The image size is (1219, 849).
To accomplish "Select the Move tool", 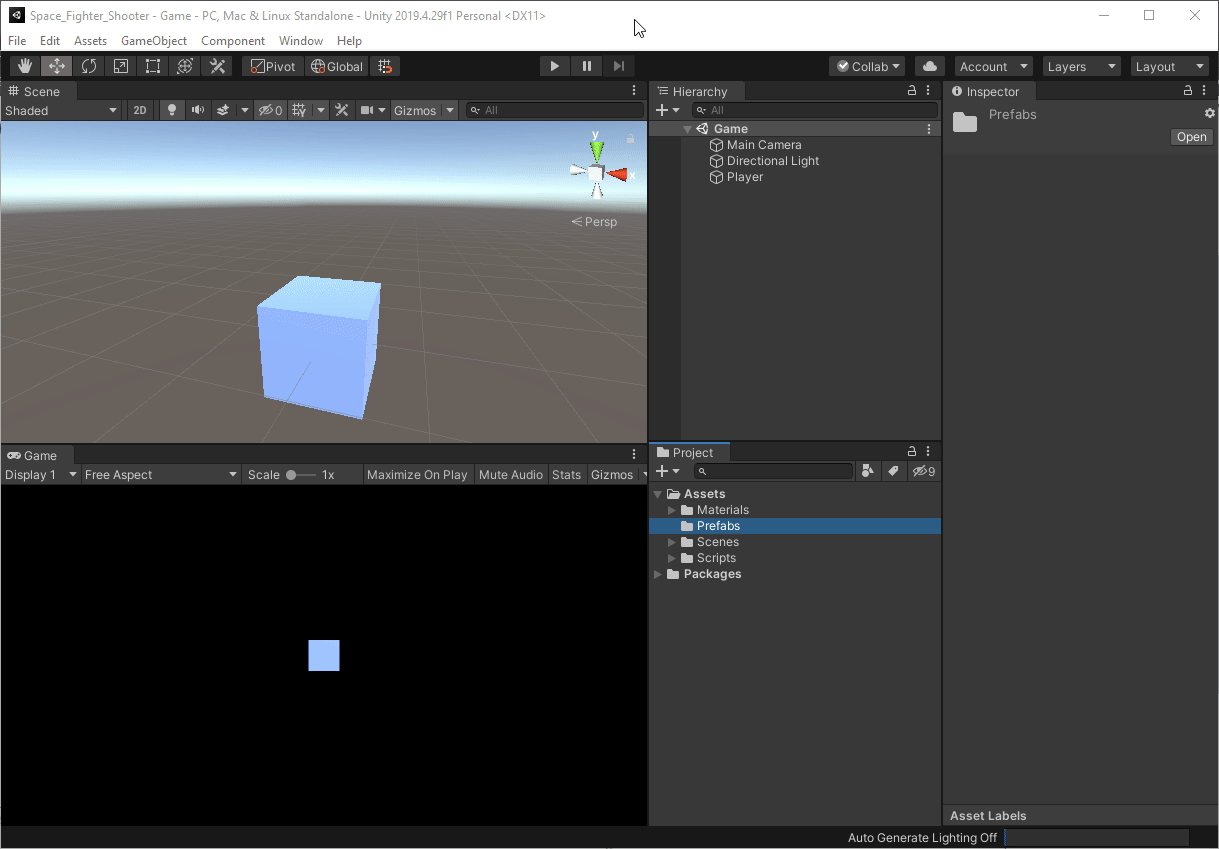I will 56,66.
